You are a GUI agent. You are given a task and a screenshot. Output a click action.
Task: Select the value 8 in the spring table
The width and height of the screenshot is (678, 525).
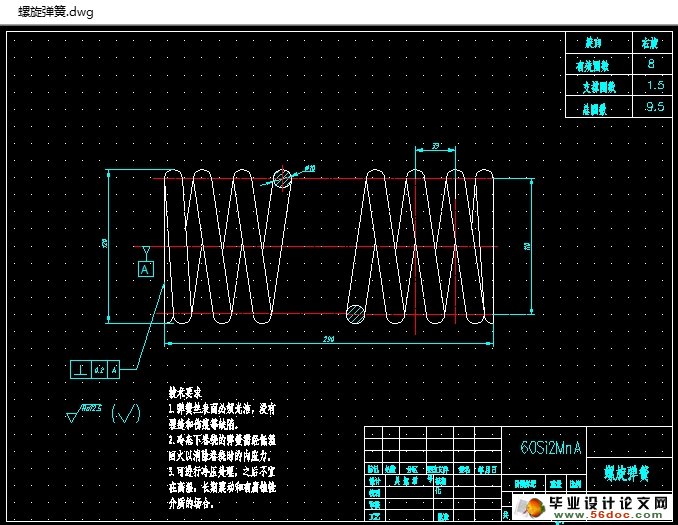point(651,64)
